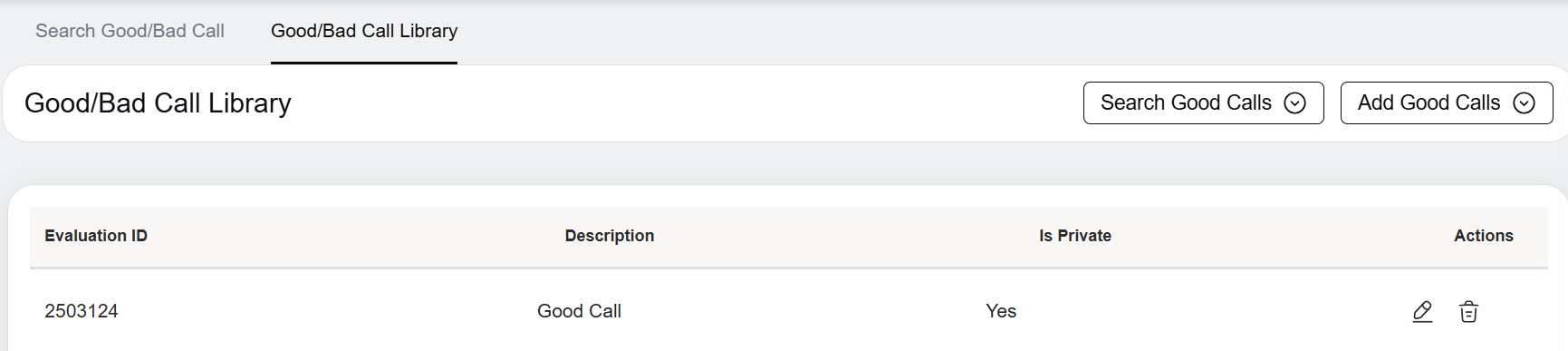Sort by the Evaluation ID column header

[x=96, y=236]
